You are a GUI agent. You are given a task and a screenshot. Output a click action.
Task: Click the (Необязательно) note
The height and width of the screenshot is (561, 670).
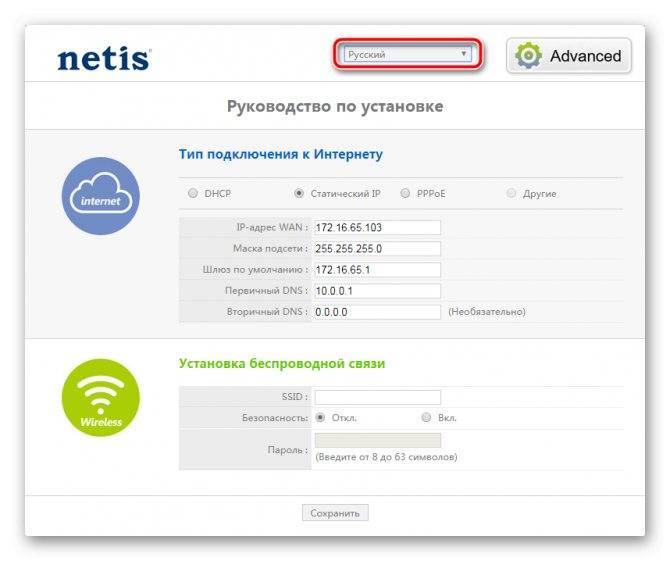(x=487, y=312)
